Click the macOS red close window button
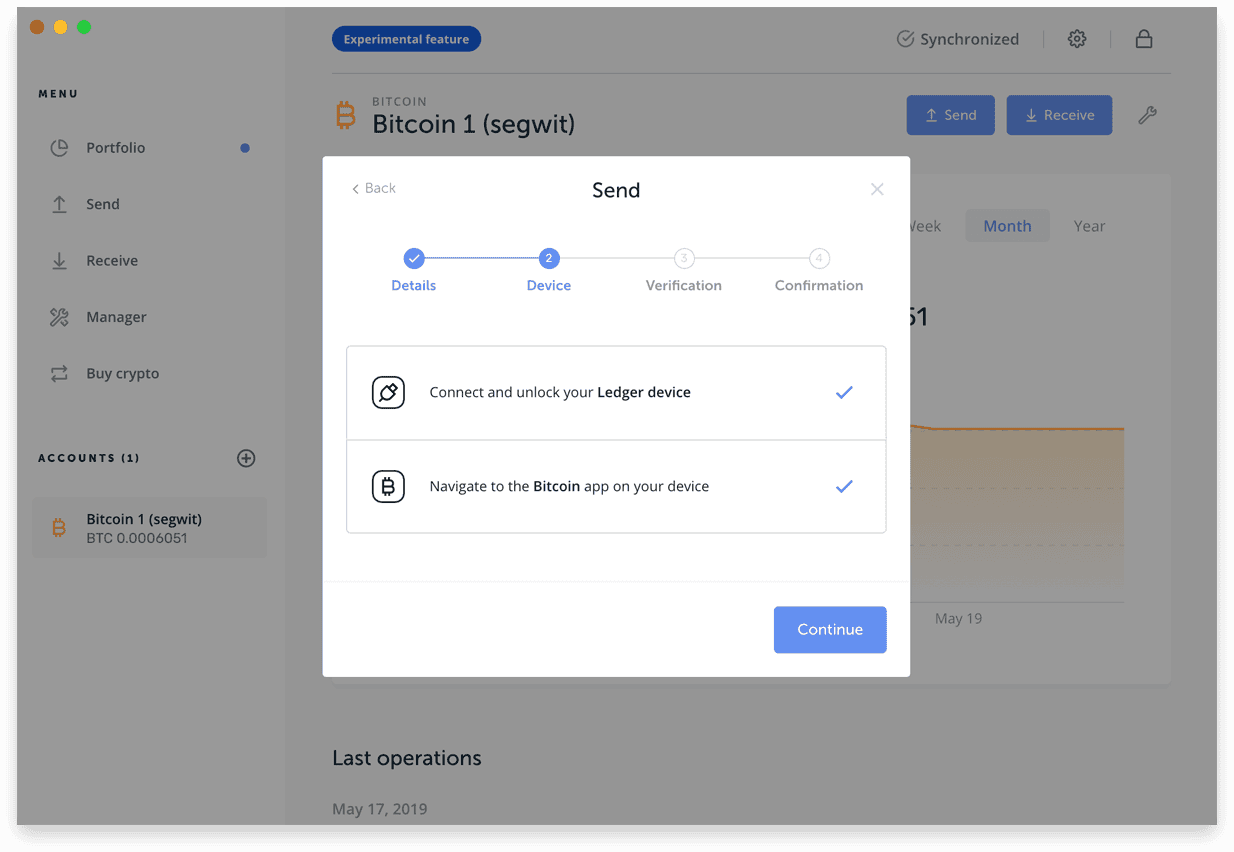 (x=37, y=27)
